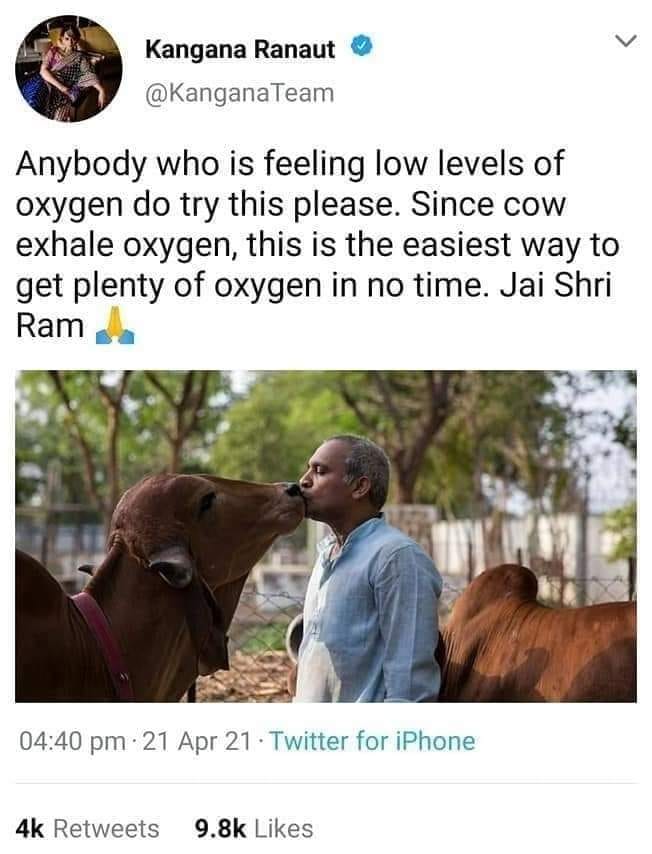The height and width of the screenshot is (854, 652).
Task: Click the folded hands emoji
Action: pos(115,326)
